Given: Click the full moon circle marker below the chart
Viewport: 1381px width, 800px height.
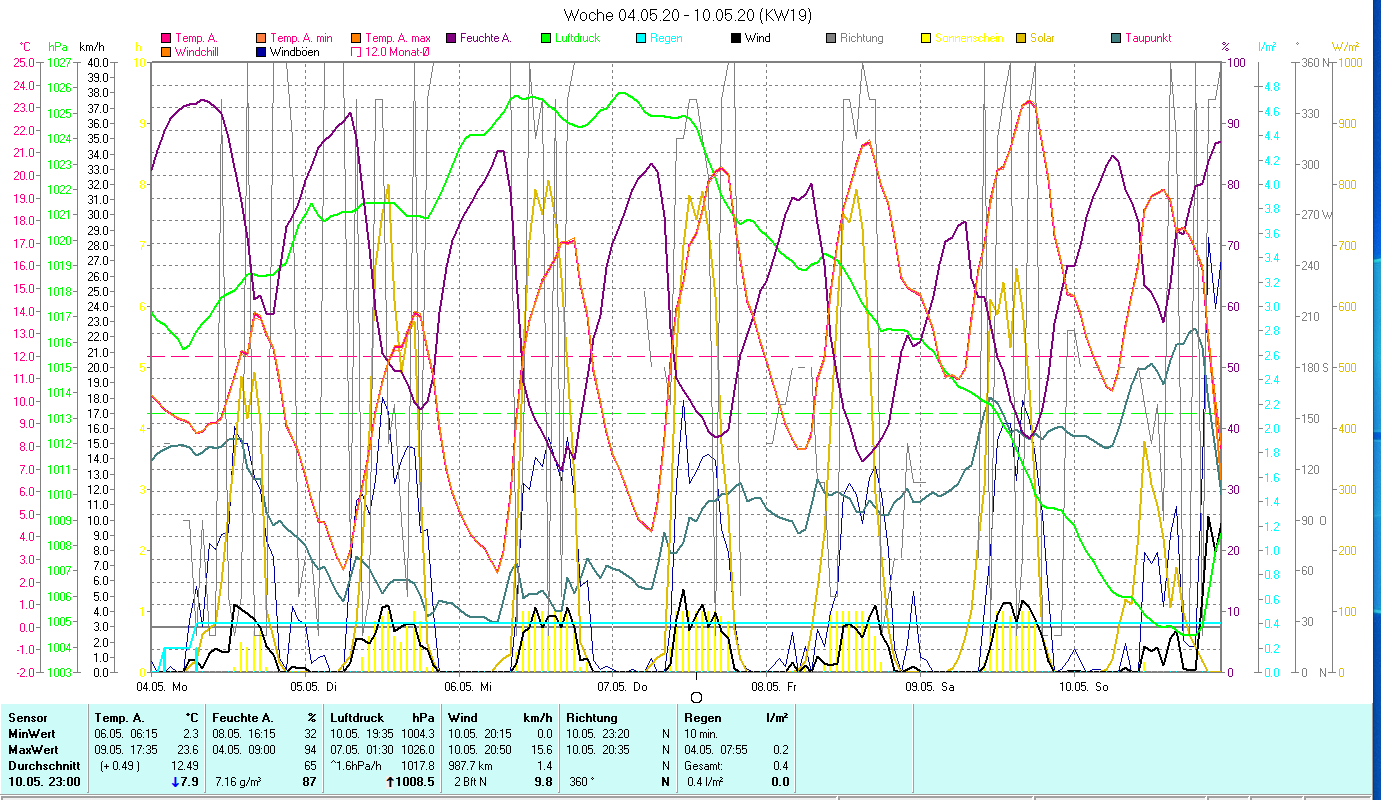Looking at the screenshot, I should click(x=696, y=697).
